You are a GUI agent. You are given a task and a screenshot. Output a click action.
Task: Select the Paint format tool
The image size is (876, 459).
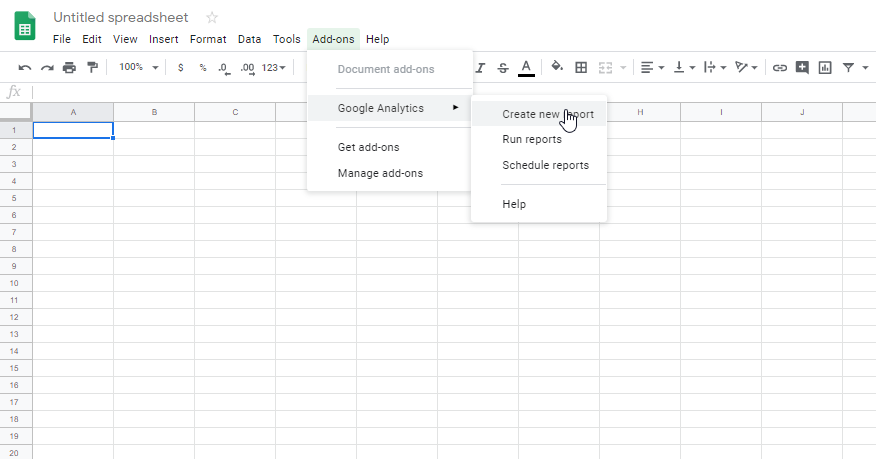coord(92,68)
